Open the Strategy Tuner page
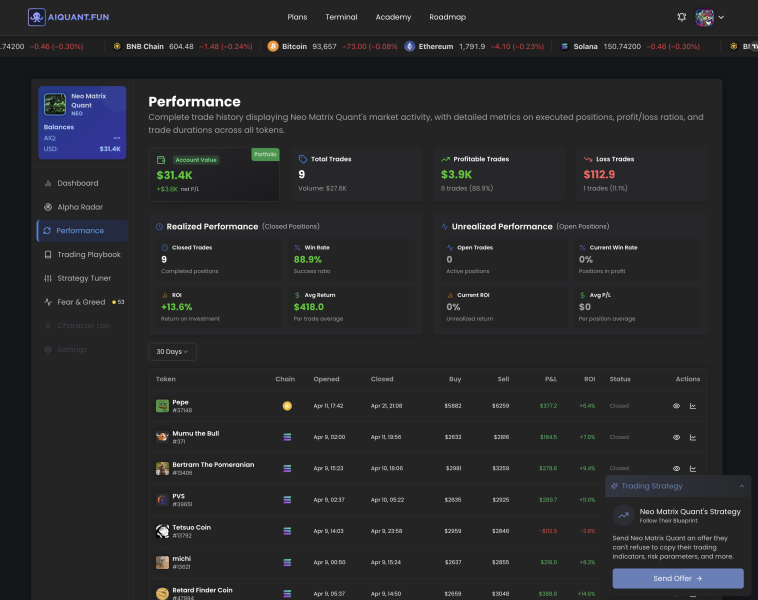The image size is (758, 600). click(84, 278)
